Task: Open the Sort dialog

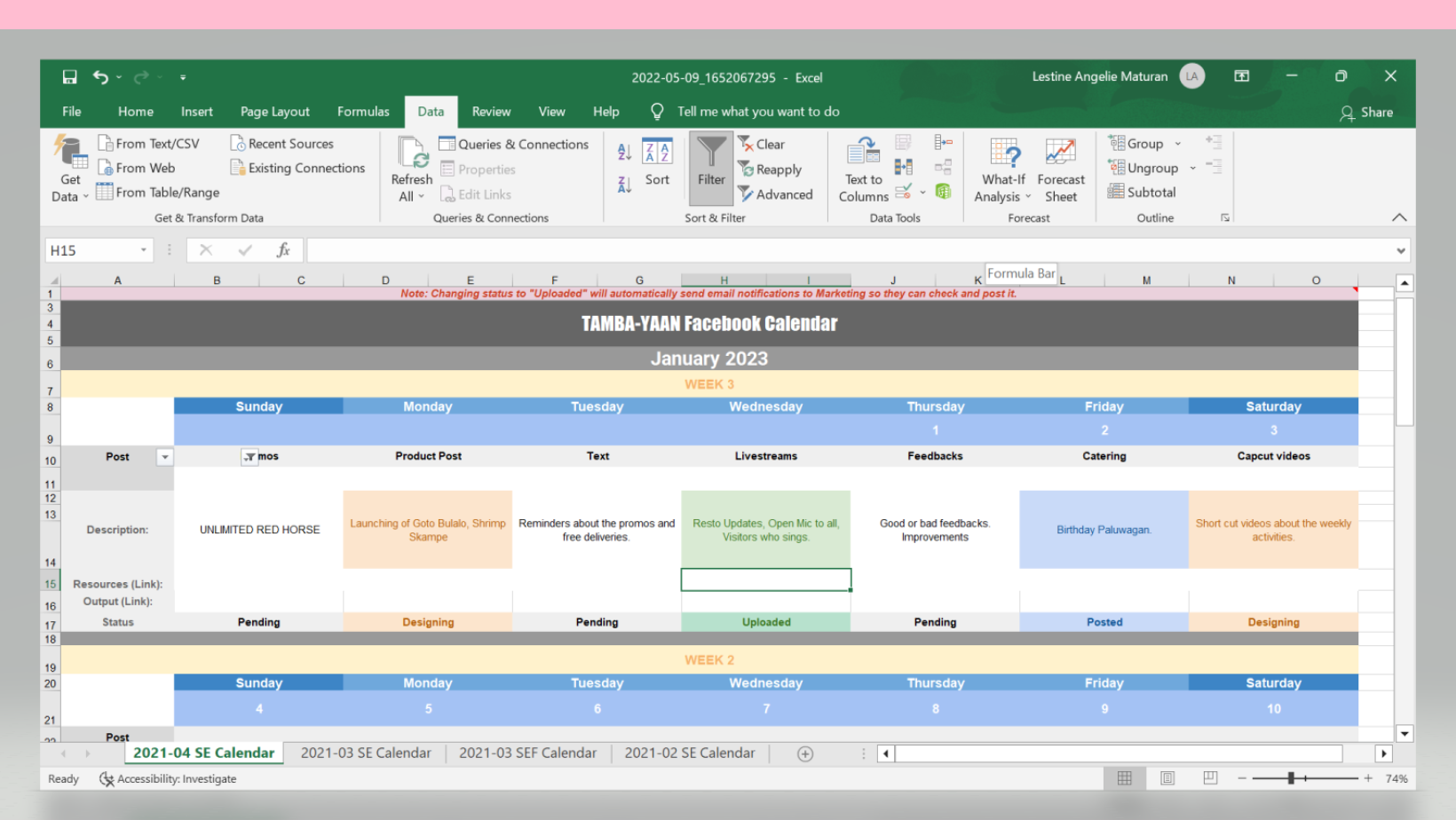Action: click(657, 162)
